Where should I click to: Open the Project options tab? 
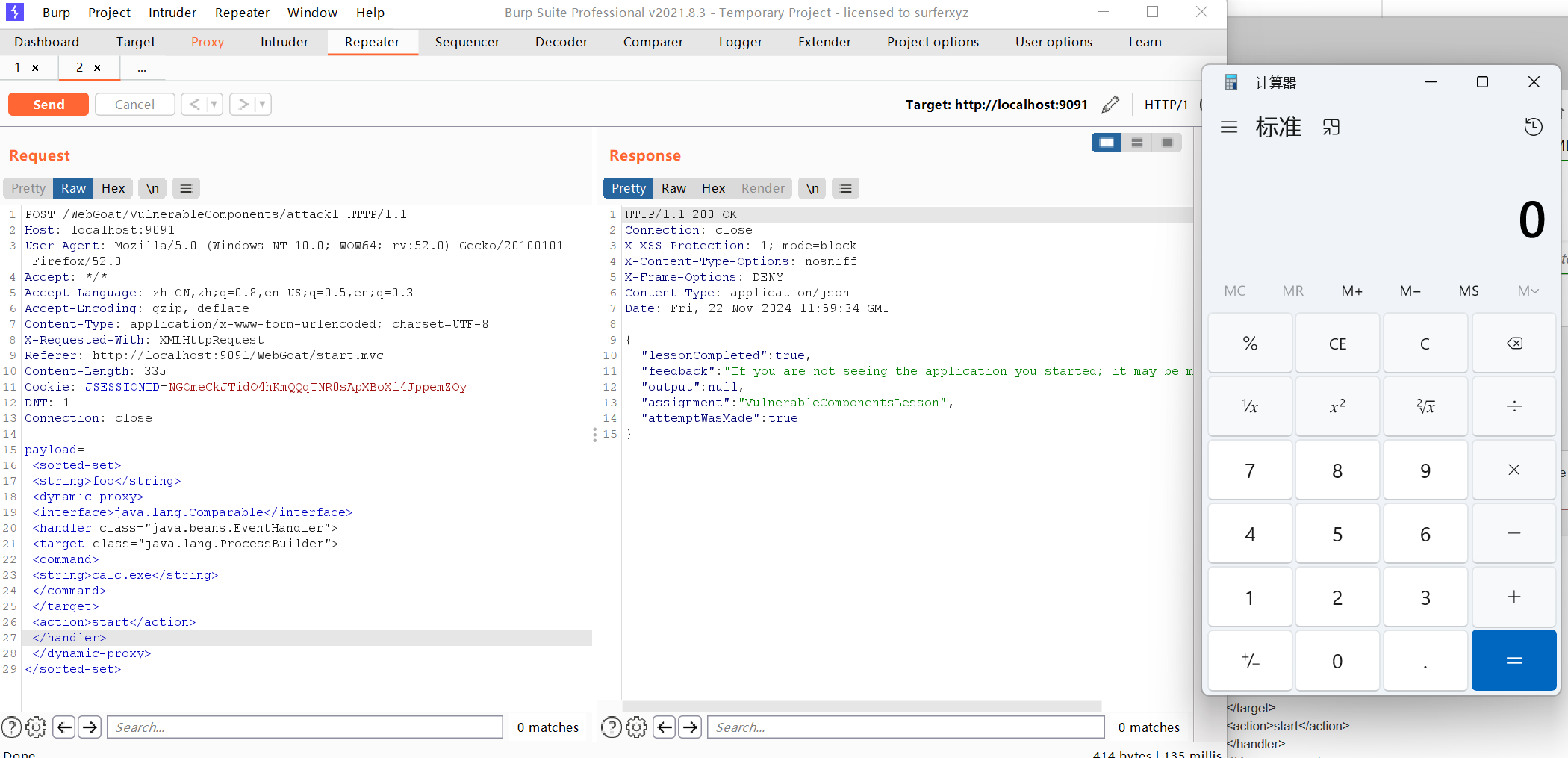tap(933, 42)
